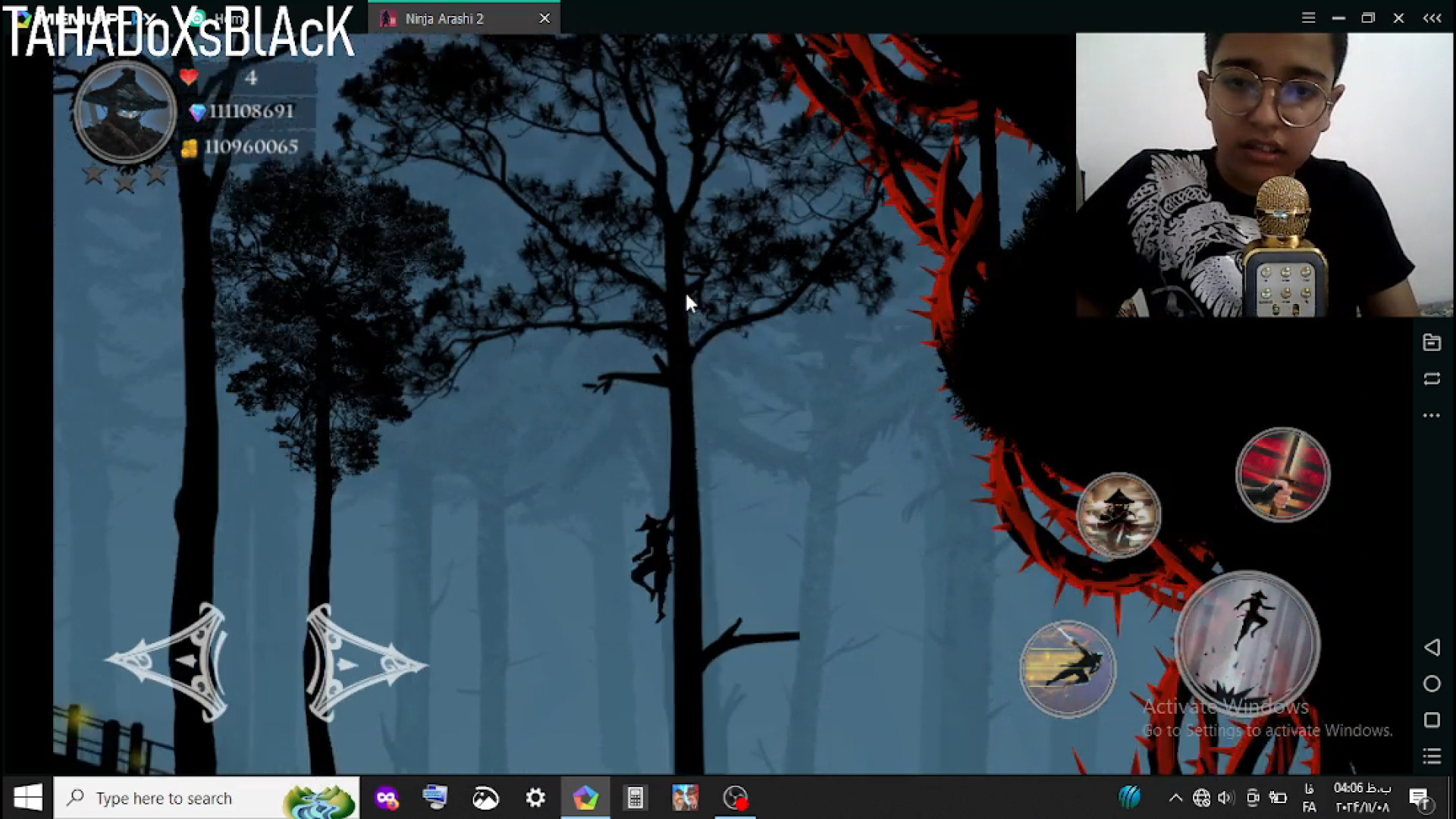
Task: Tap the sword attack skill button
Action: click(x=1282, y=475)
